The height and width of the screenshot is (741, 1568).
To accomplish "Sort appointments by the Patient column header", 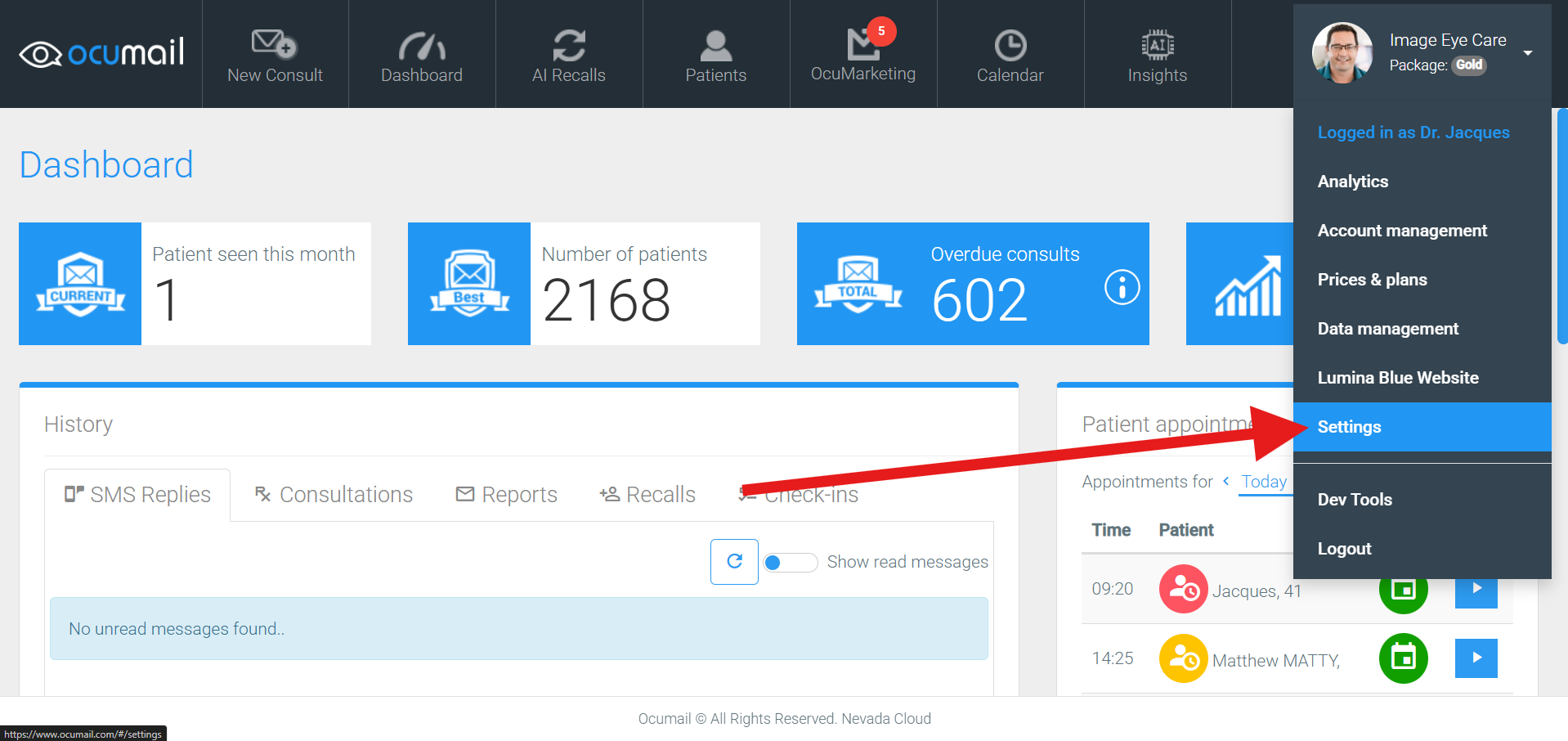I will click(1186, 530).
